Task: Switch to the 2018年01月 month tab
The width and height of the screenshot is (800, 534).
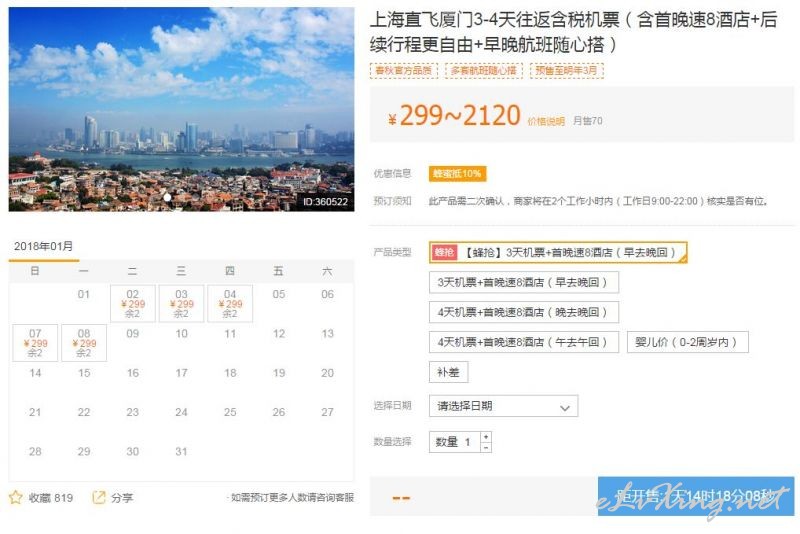Action: point(43,246)
